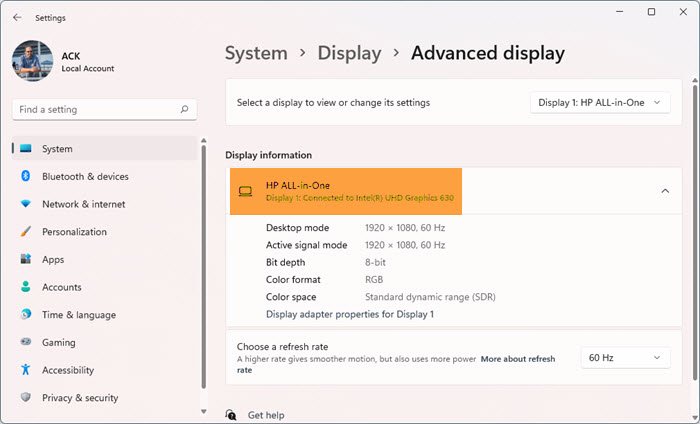Select Network & internet label
The width and height of the screenshot is (700, 424).
84,204
